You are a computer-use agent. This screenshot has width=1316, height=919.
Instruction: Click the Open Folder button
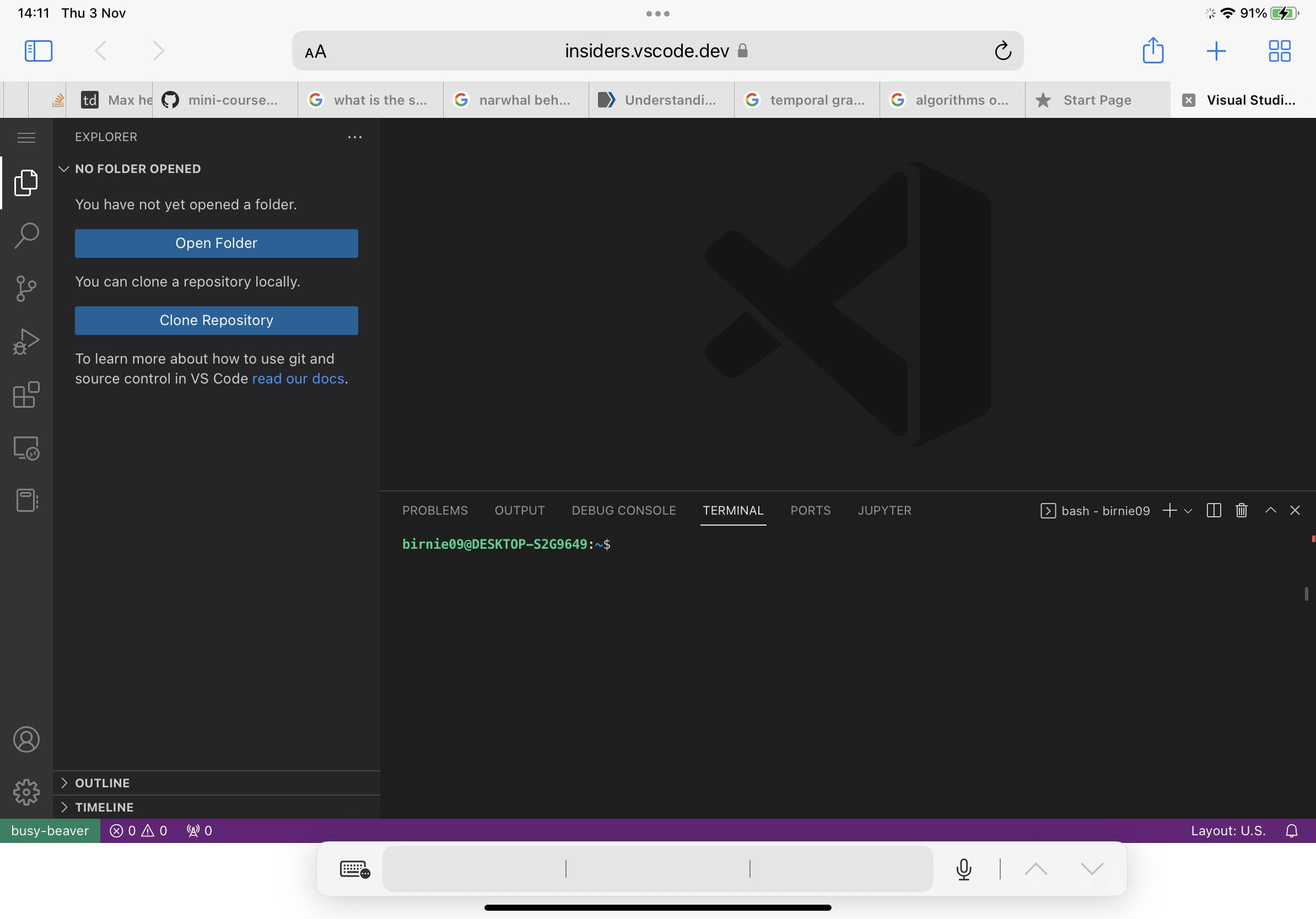tap(217, 244)
